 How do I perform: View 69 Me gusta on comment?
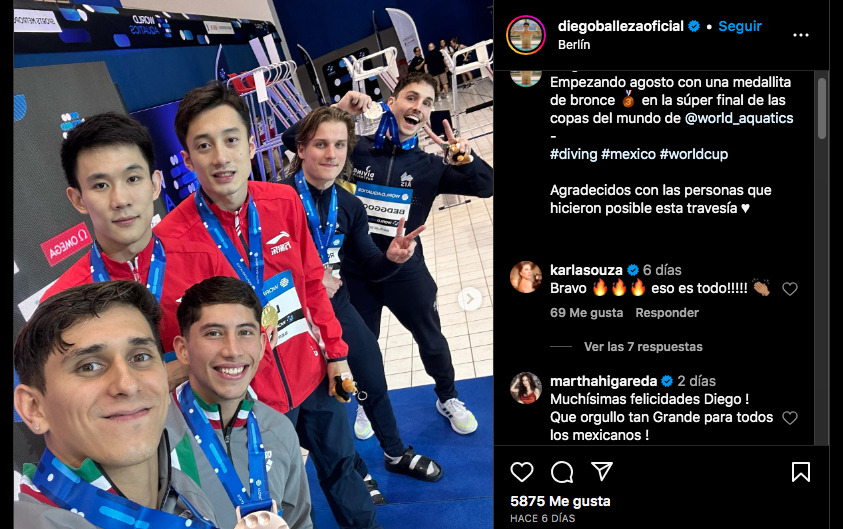(x=586, y=313)
